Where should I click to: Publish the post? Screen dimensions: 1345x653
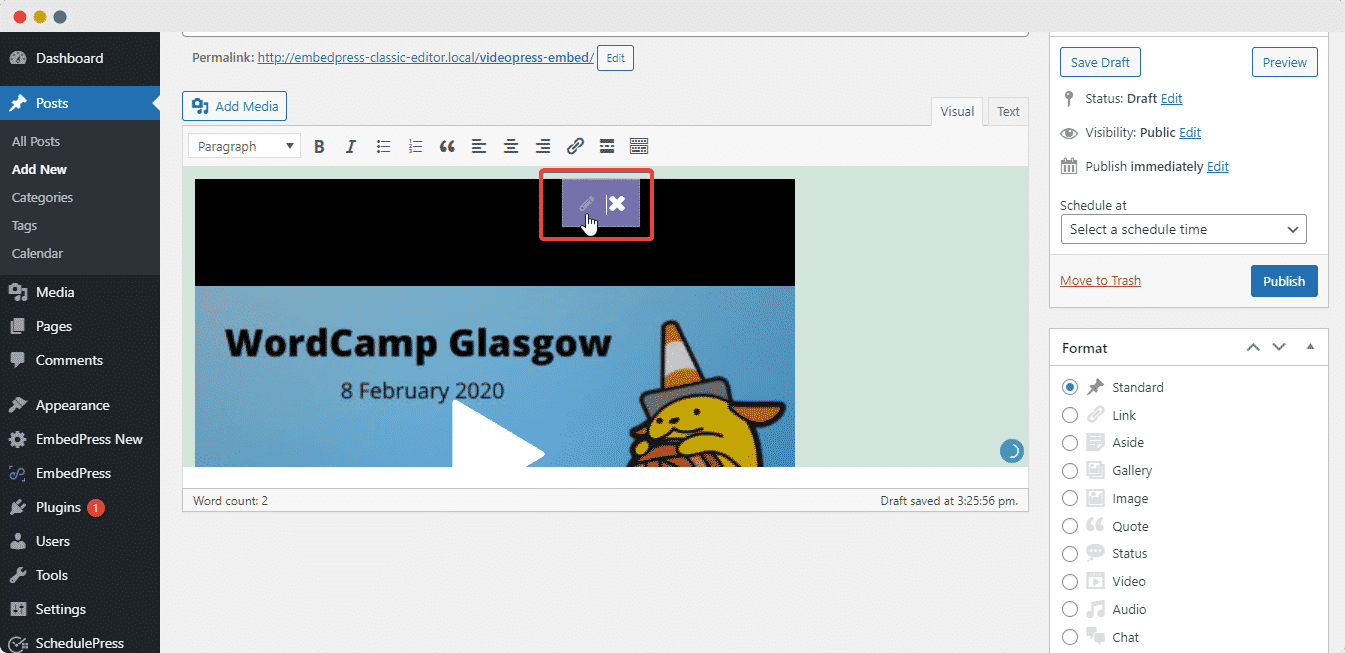1284,281
